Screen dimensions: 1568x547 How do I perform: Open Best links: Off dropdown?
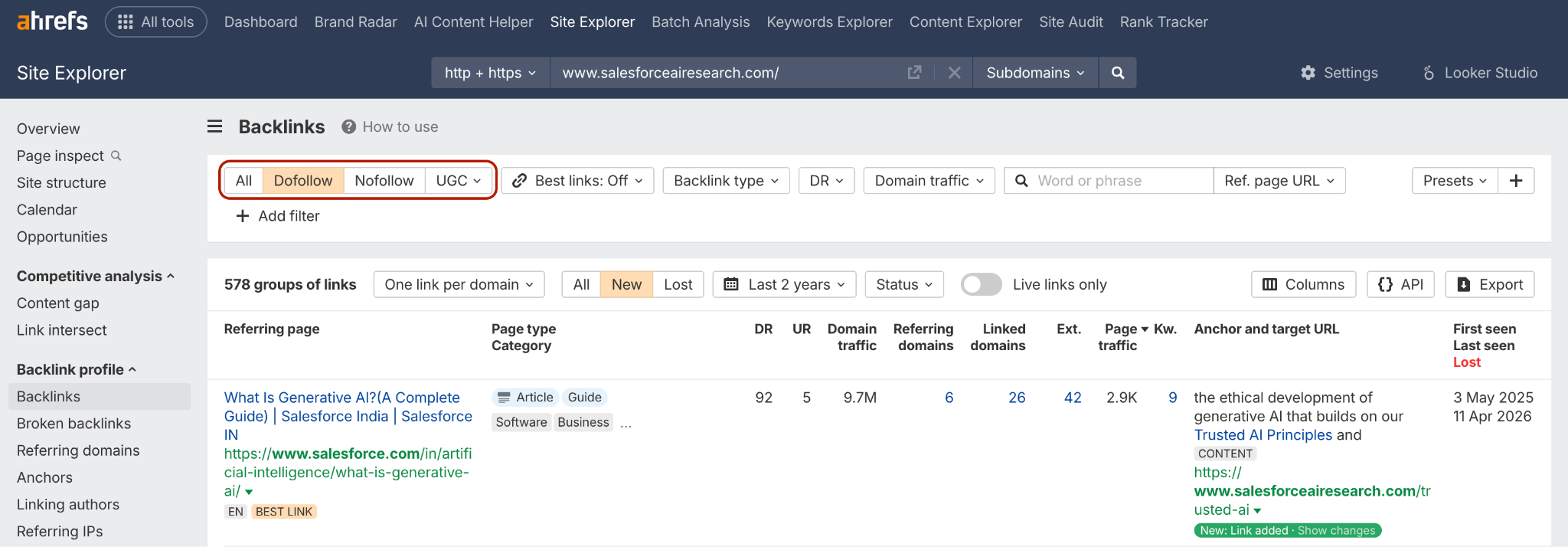pyautogui.click(x=578, y=181)
